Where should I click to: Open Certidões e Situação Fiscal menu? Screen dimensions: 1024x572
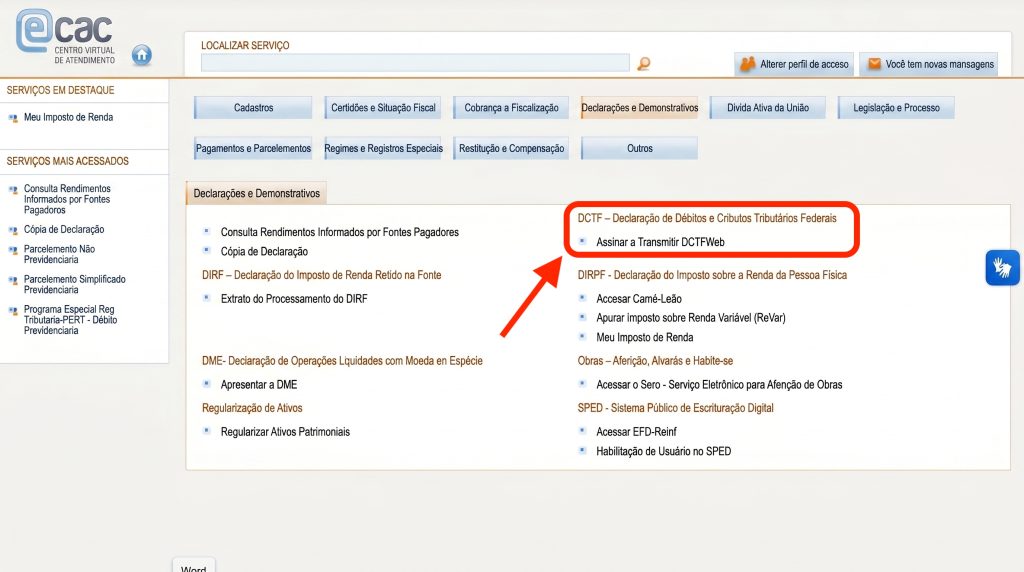[383, 108]
